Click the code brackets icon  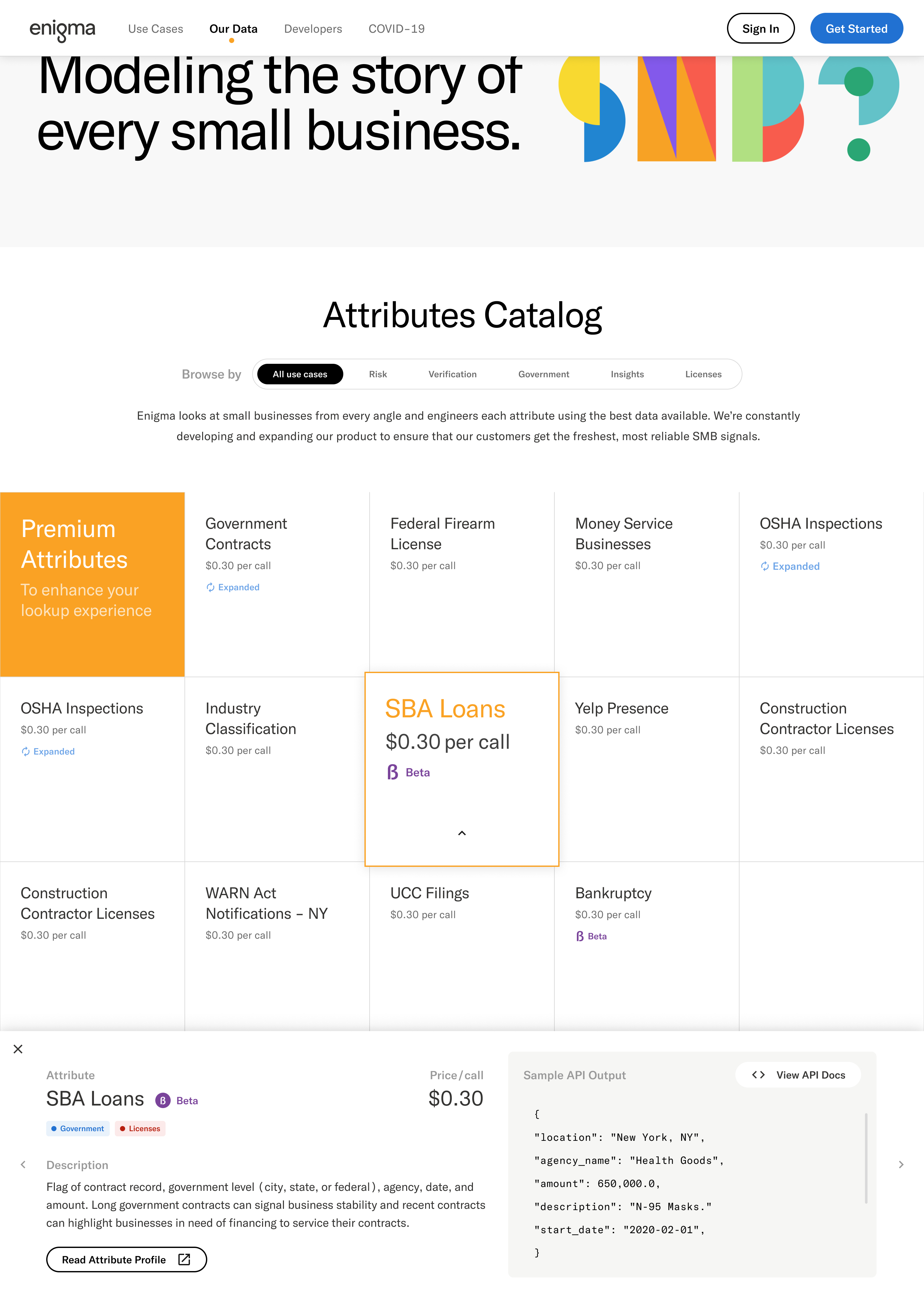[758, 1076]
